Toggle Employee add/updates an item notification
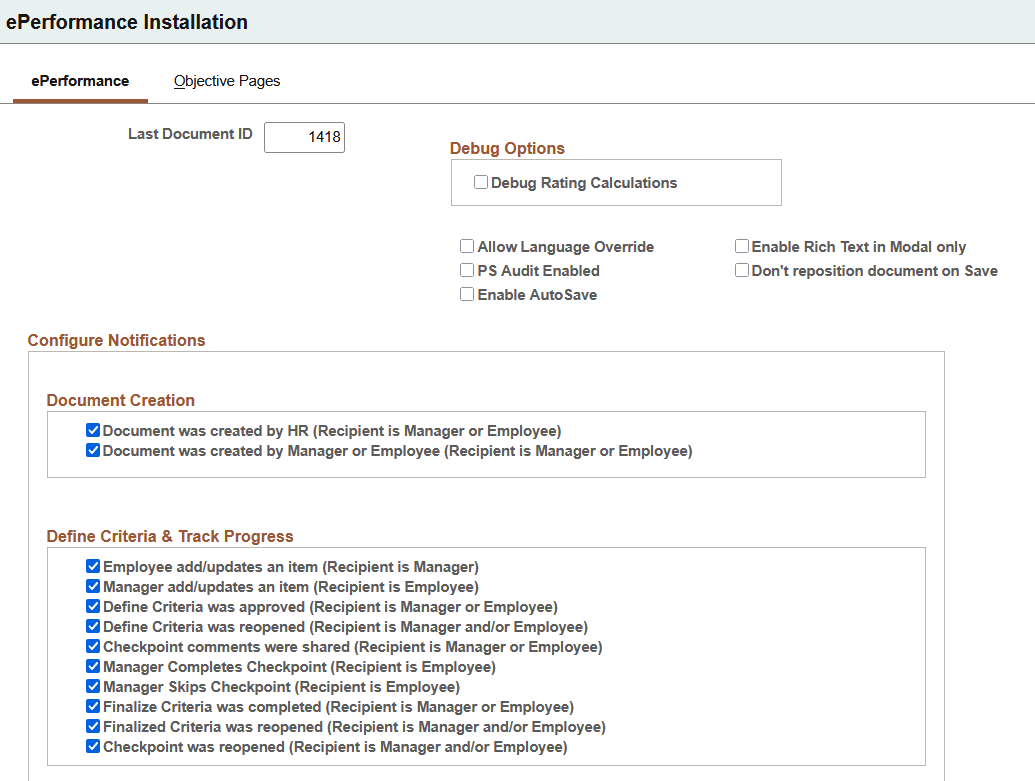Viewport: 1035px width, 781px height. (x=93, y=566)
